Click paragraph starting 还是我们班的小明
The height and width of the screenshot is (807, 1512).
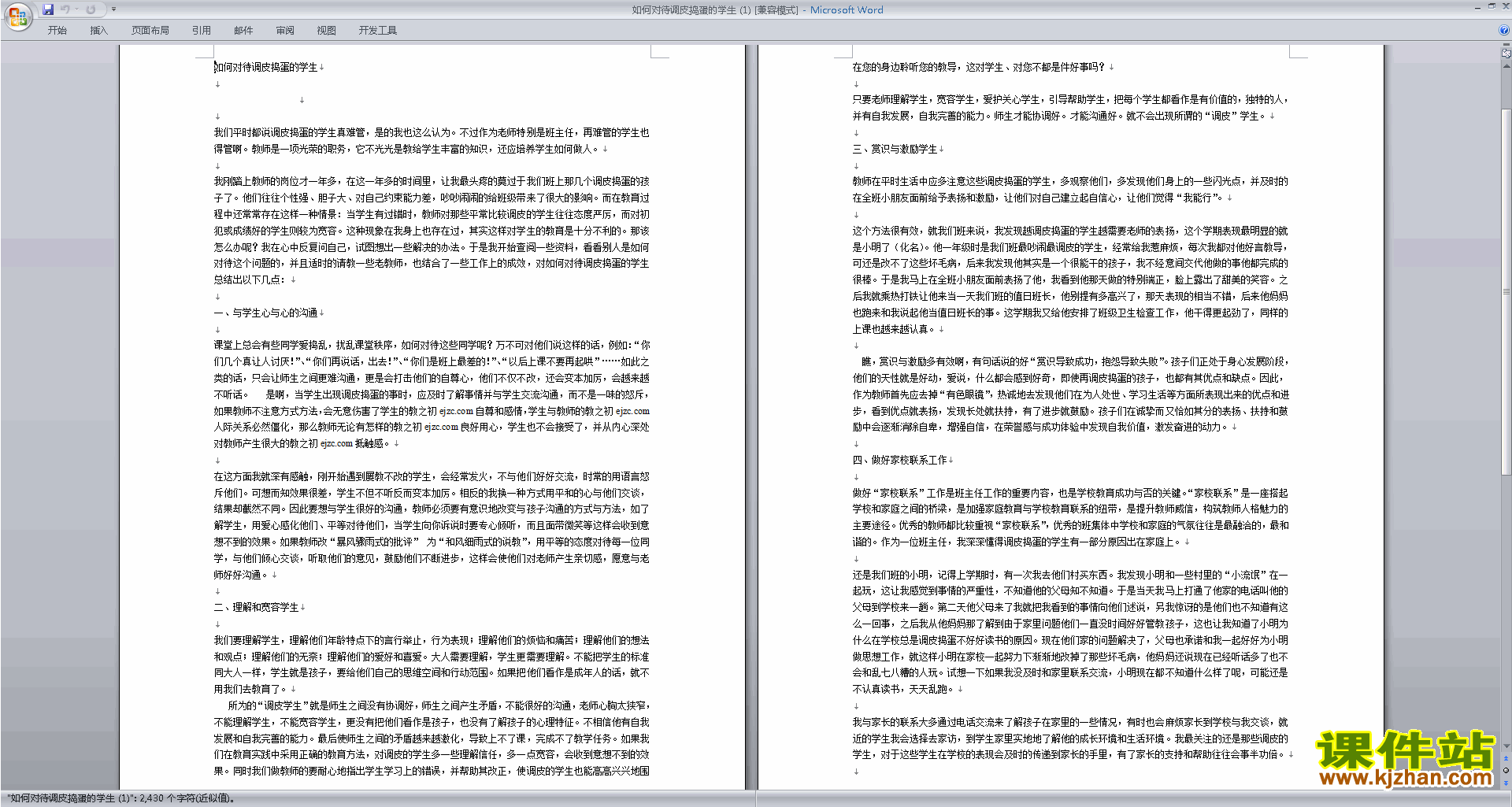coord(1070,632)
